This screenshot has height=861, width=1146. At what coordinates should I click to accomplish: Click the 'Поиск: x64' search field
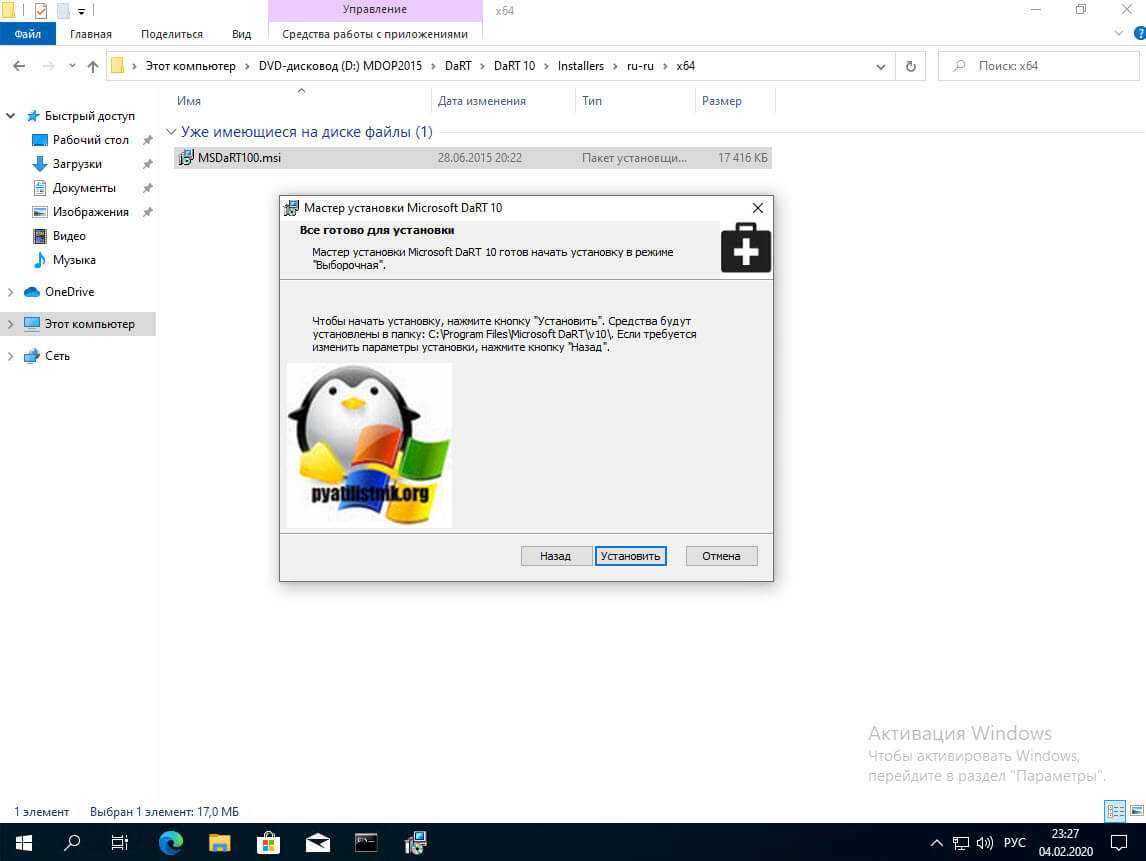(1040, 66)
